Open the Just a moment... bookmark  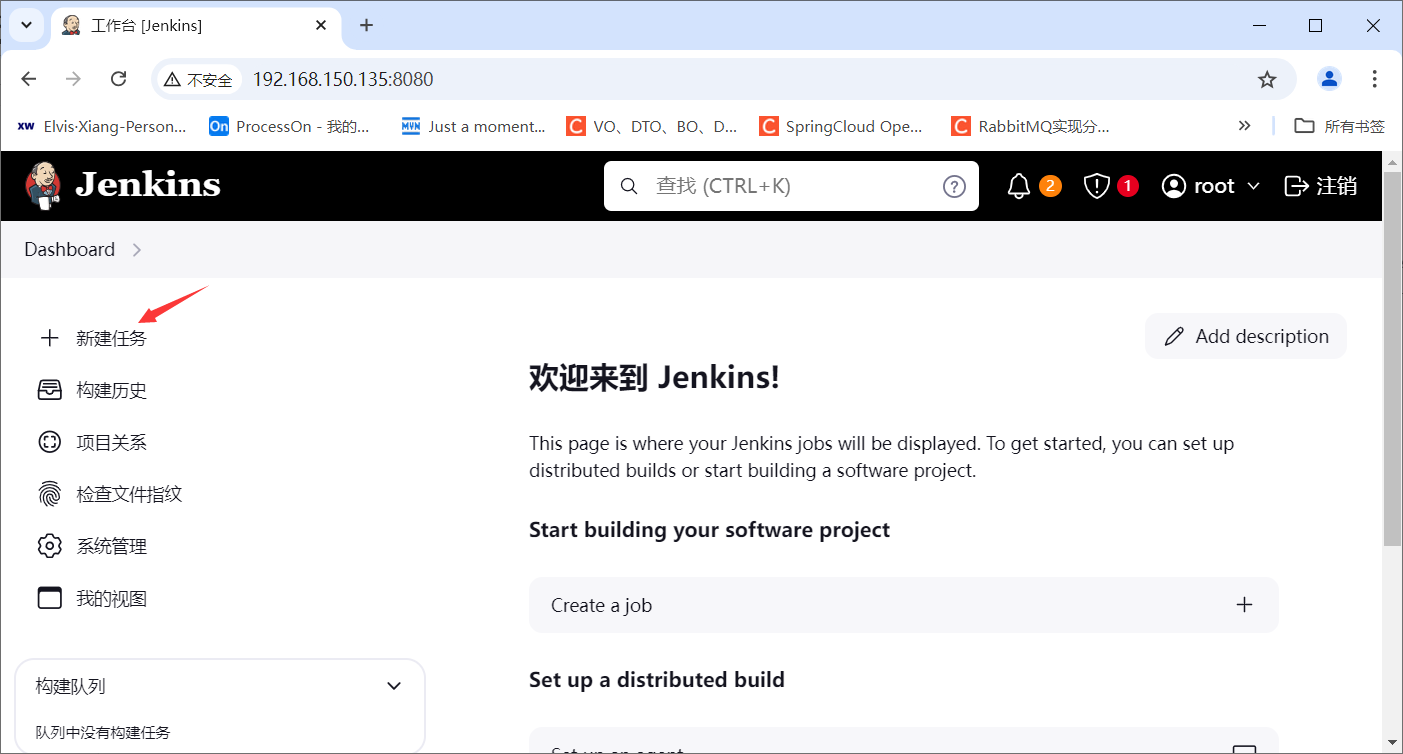(474, 126)
